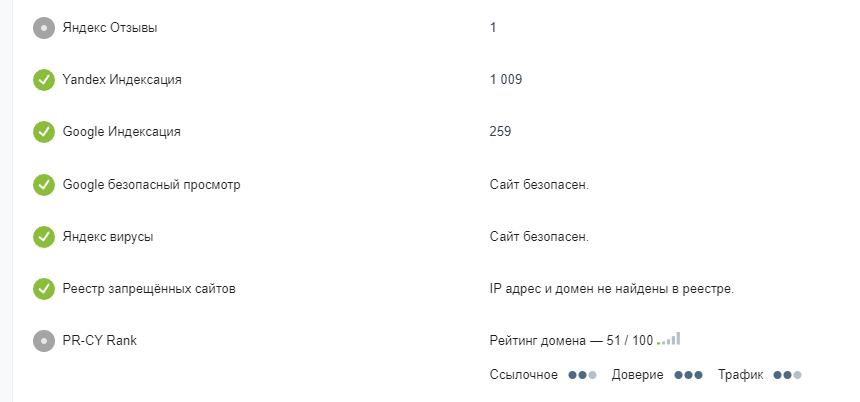The image size is (860, 402).
Task: Click the Google indexed pages value 259
Action: pos(500,132)
